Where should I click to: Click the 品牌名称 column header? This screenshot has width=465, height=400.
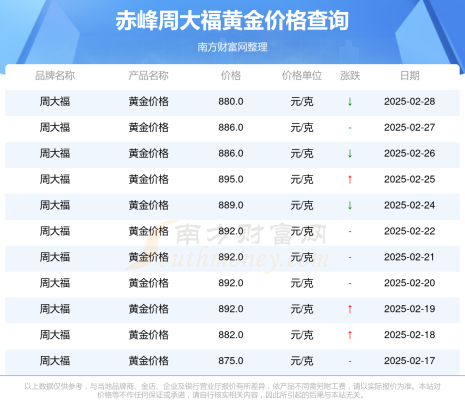55,76
